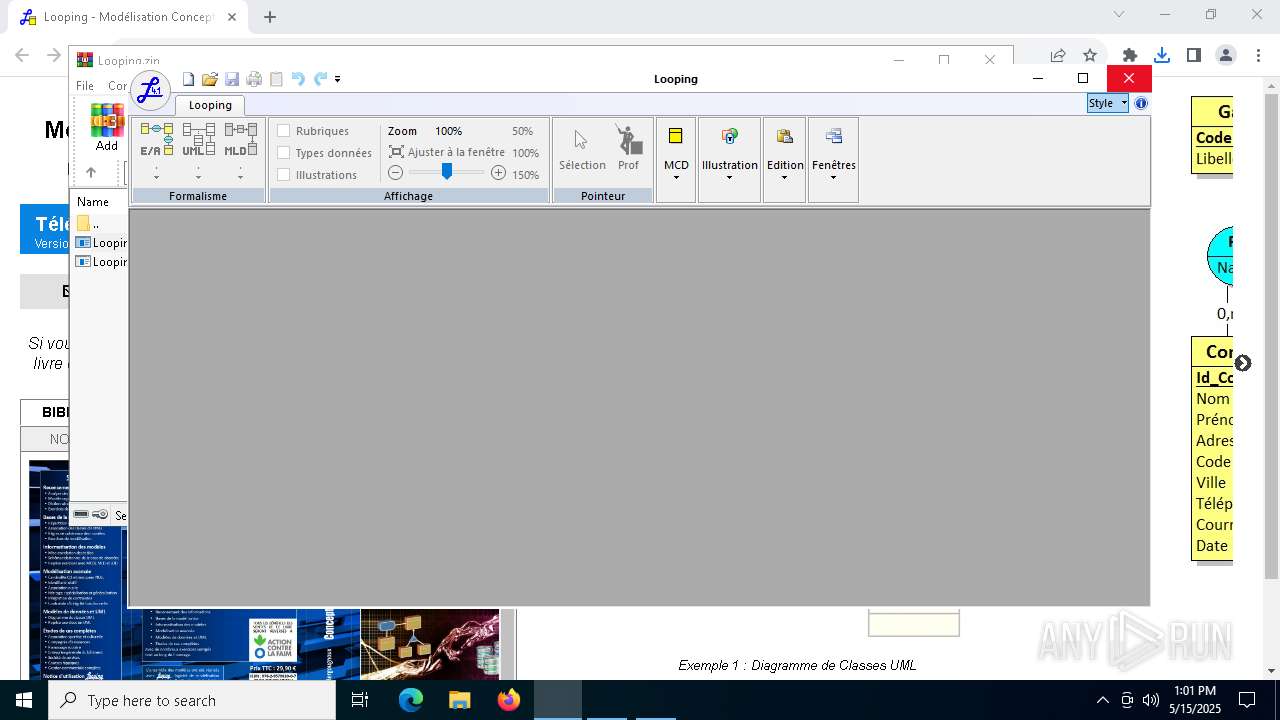Screen dimensions: 1280x720
Task: Increase zoom with the plus button
Action: point(498,173)
